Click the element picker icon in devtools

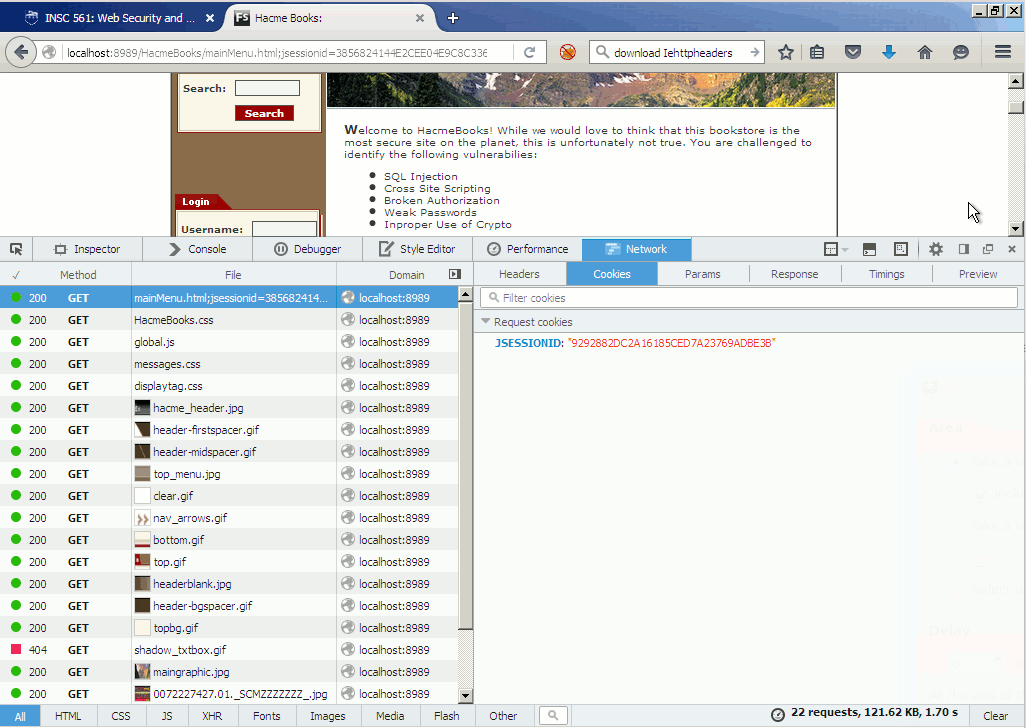(x=16, y=249)
